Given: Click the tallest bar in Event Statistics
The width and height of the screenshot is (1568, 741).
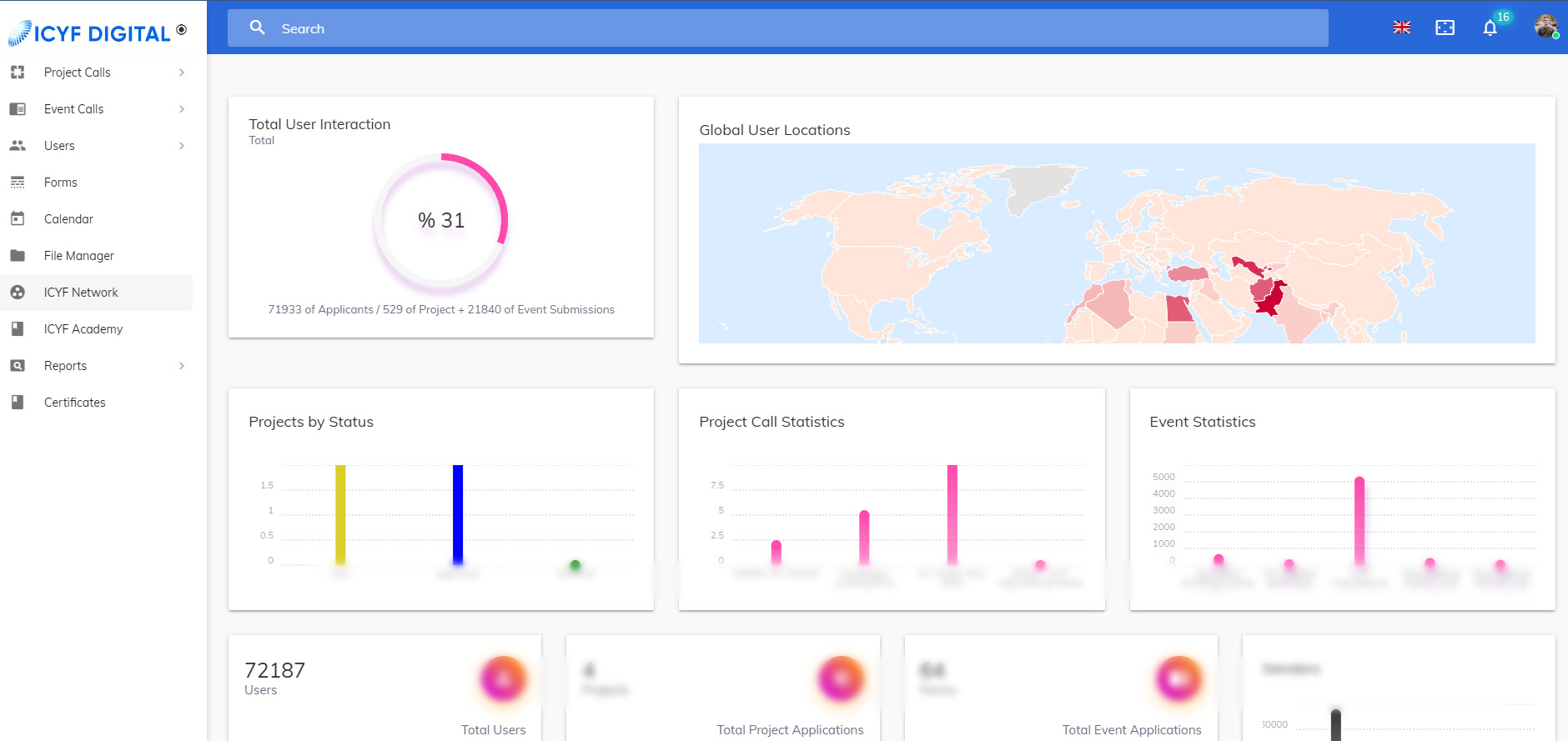Looking at the screenshot, I should [1359, 521].
